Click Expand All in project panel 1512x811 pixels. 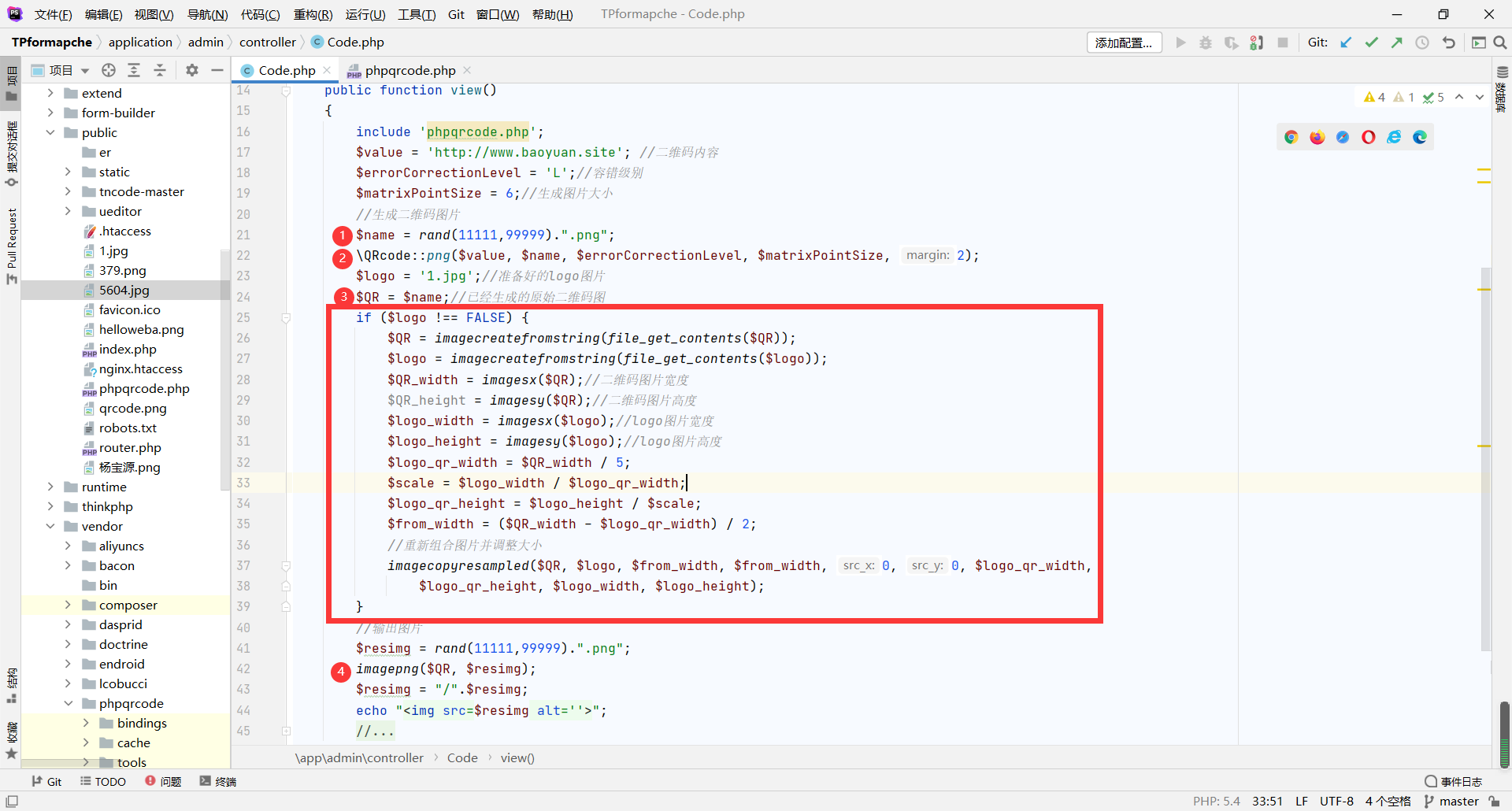[x=134, y=70]
